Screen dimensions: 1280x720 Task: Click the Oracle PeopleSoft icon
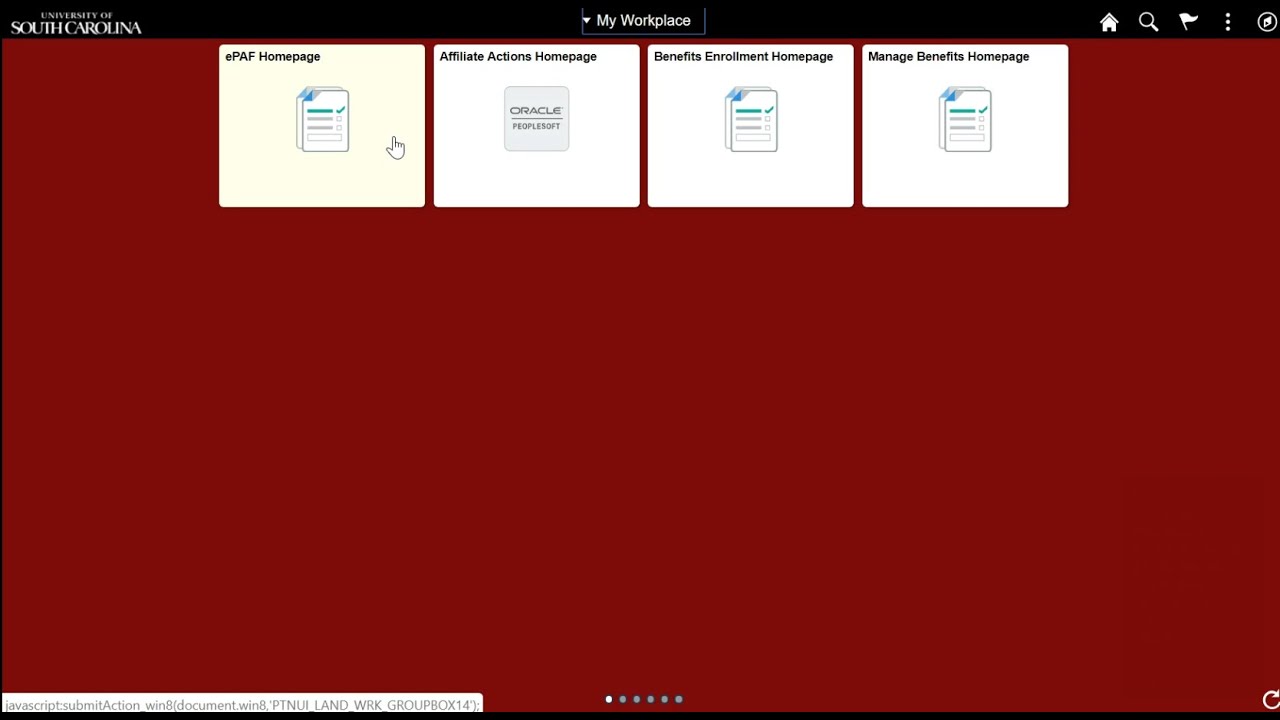[x=537, y=119]
